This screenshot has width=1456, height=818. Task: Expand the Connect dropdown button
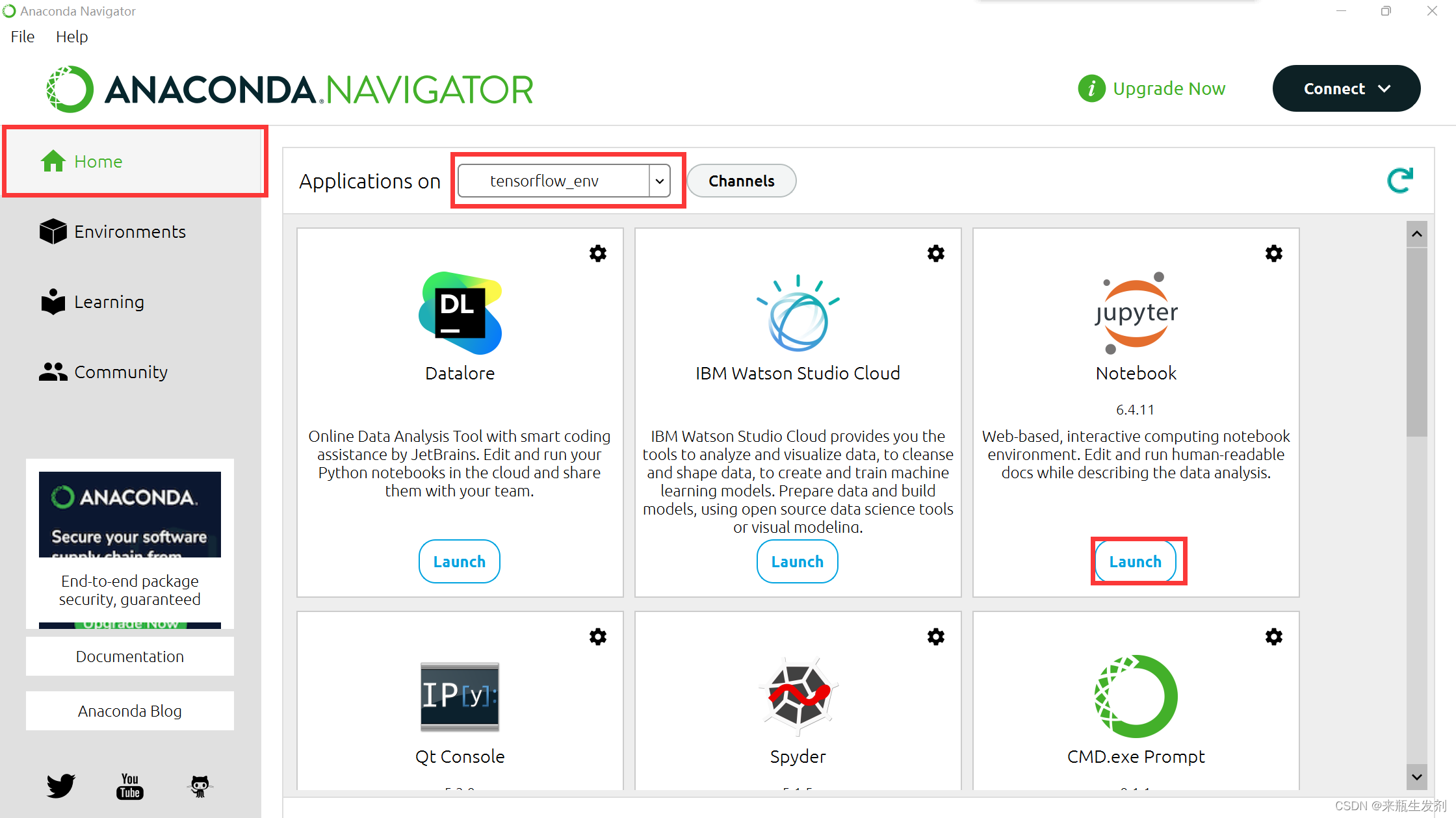[x=1346, y=88]
